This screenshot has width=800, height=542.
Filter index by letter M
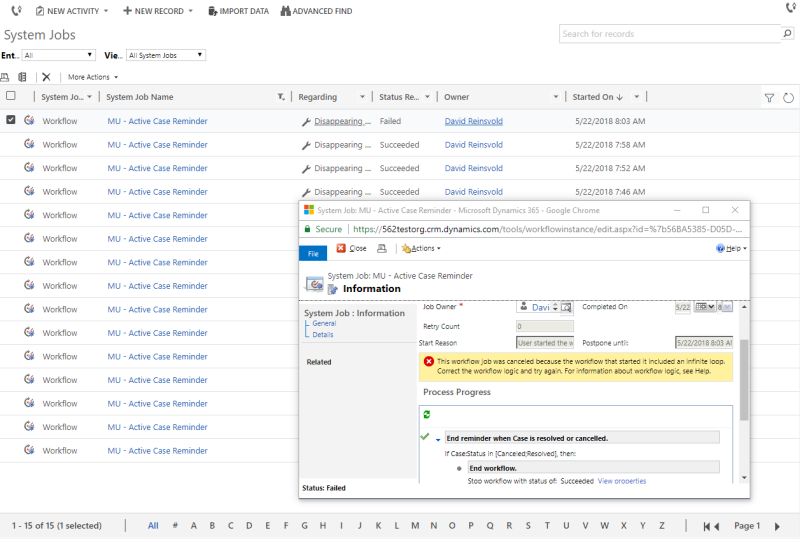click(x=415, y=526)
